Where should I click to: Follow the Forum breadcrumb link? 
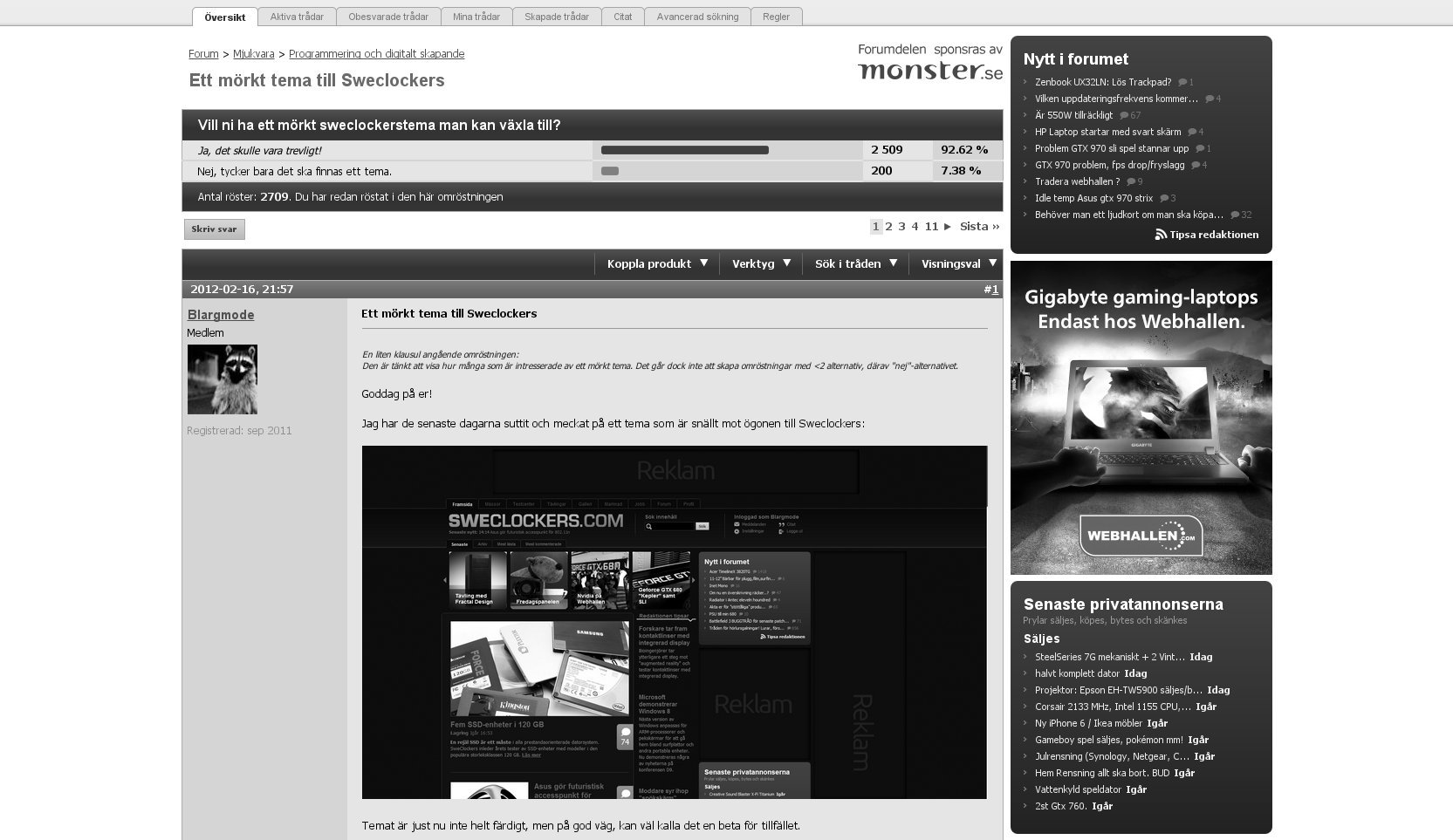click(x=203, y=54)
